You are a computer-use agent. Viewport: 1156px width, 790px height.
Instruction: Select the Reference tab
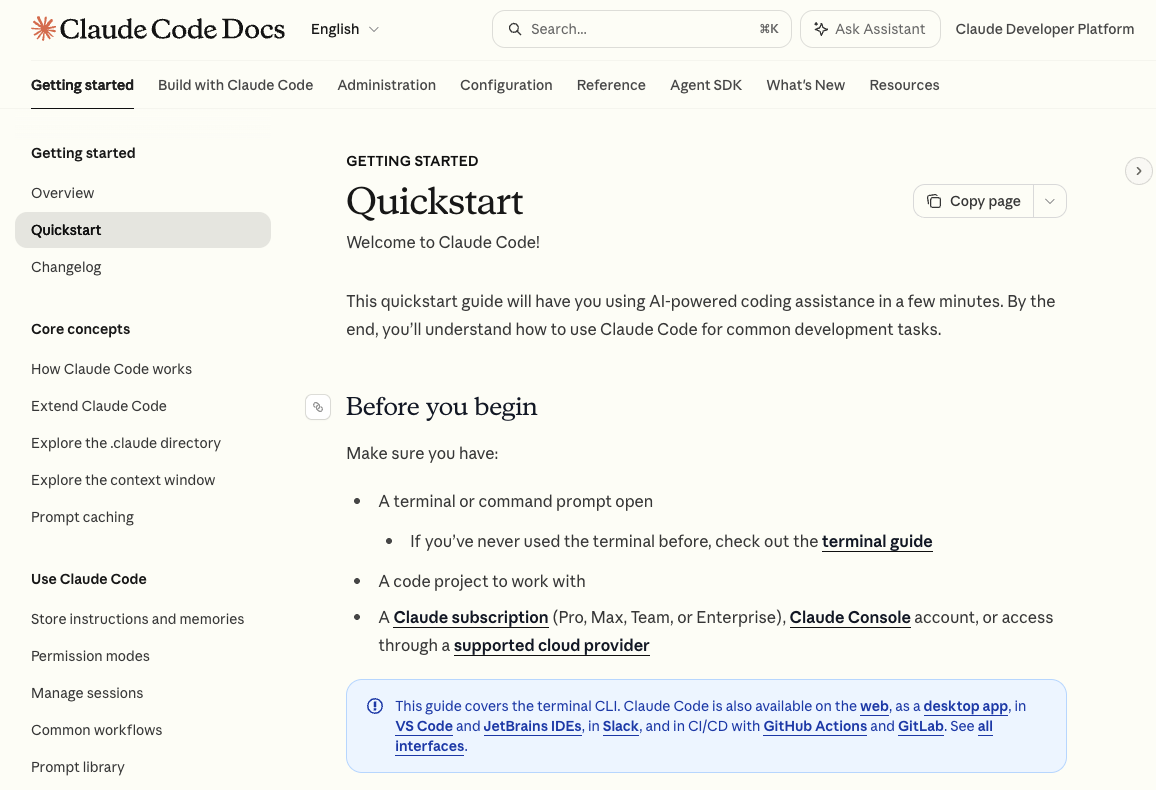[x=611, y=85]
